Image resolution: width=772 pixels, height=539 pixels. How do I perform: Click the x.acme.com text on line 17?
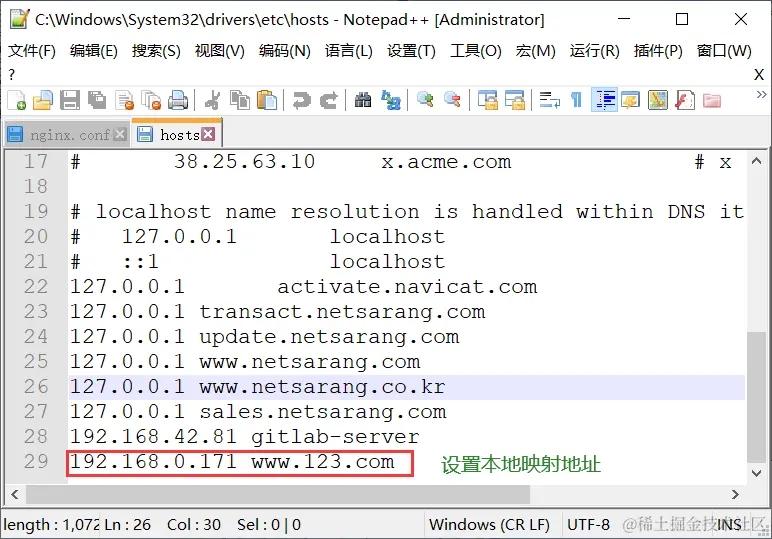447,161
